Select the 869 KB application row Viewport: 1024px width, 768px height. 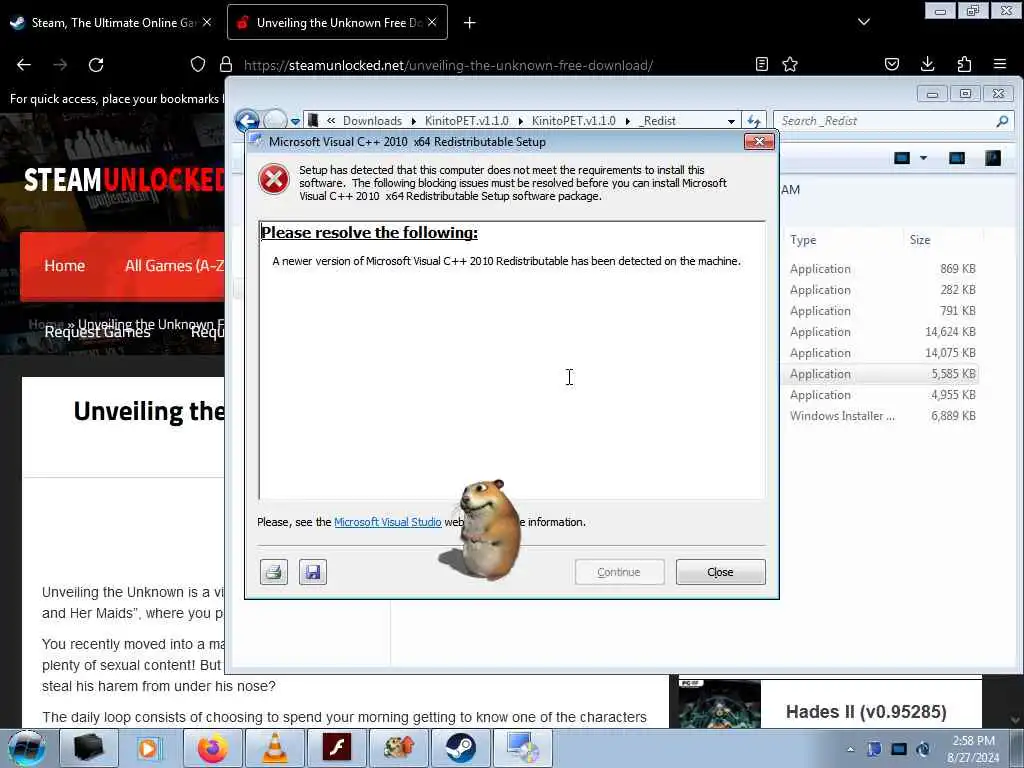tap(882, 268)
